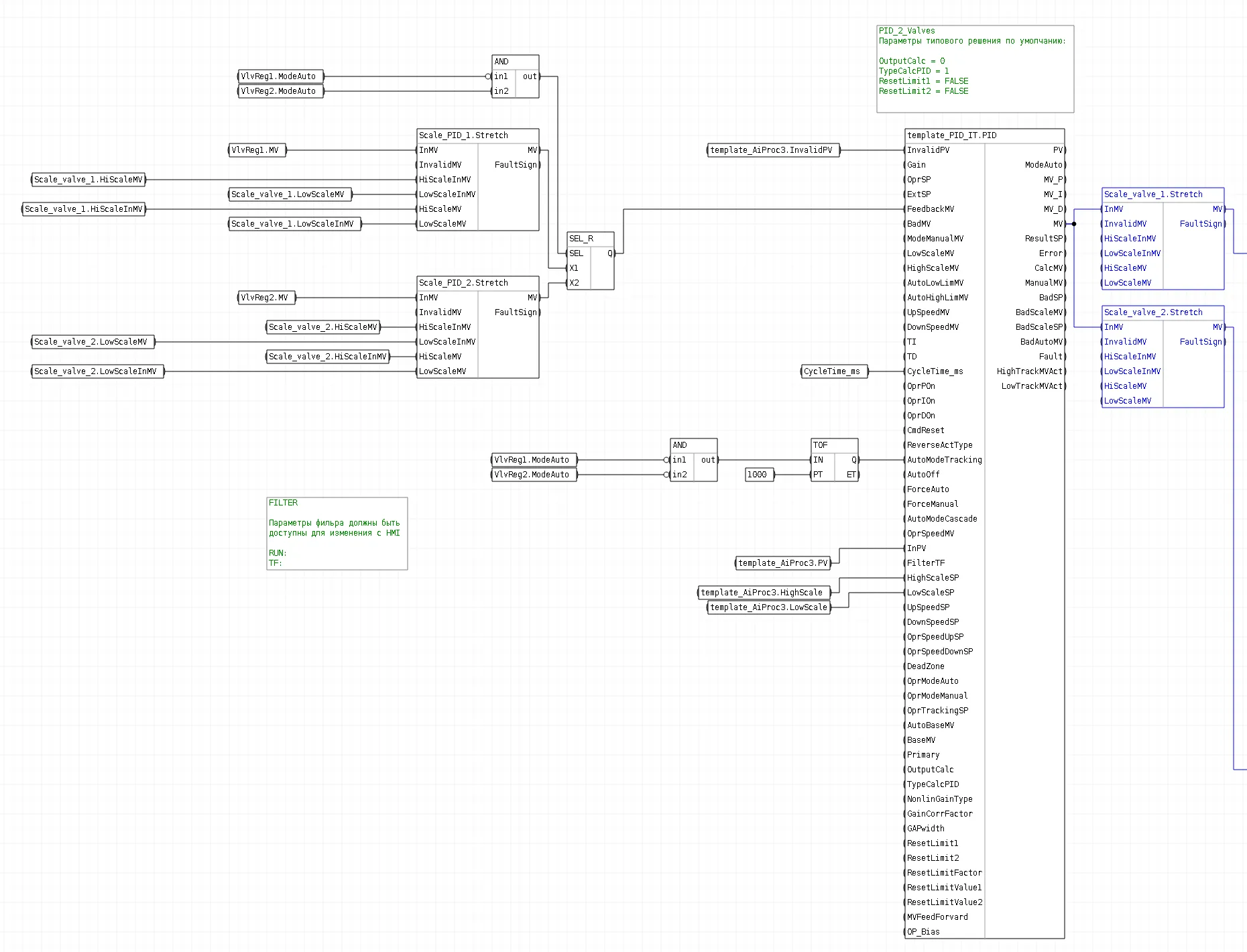The width and height of the screenshot is (1247, 952).
Task: Click the ET output of TOF block
Action: 851,475
